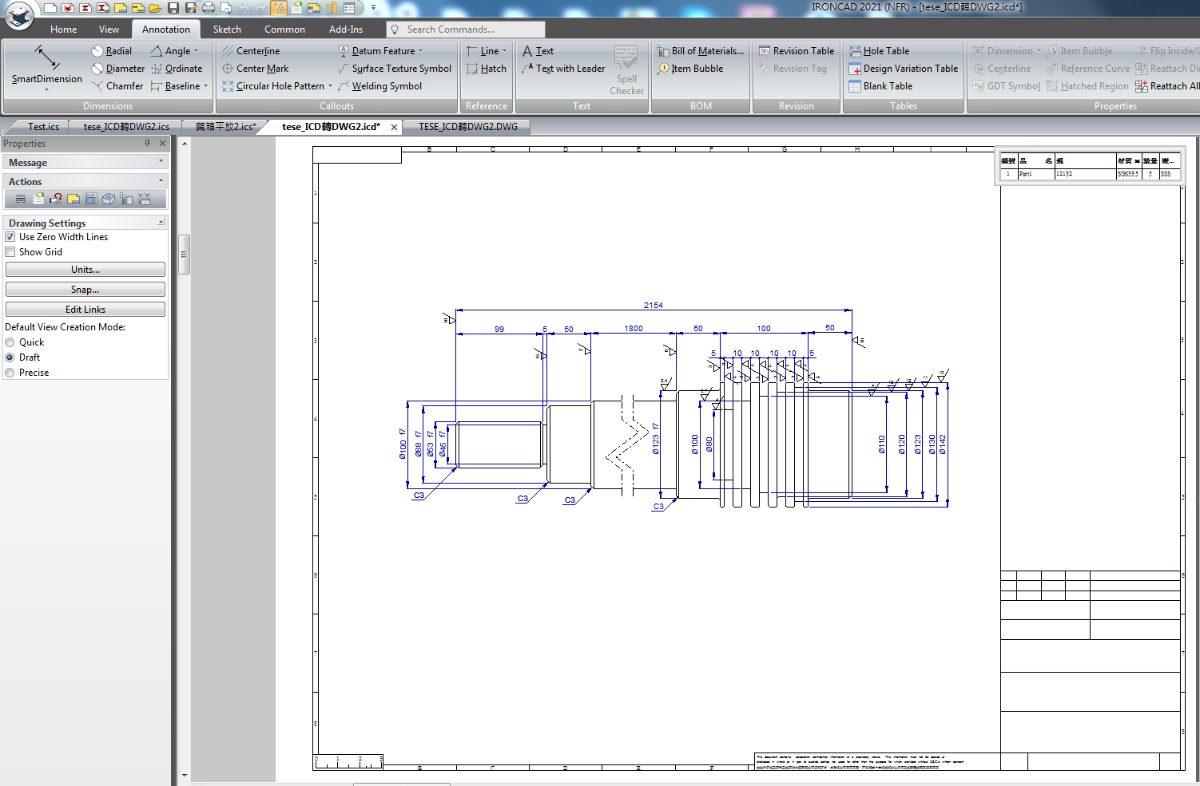Click the Edit Links button
The height and width of the screenshot is (786, 1200).
click(x=85, y=310)
